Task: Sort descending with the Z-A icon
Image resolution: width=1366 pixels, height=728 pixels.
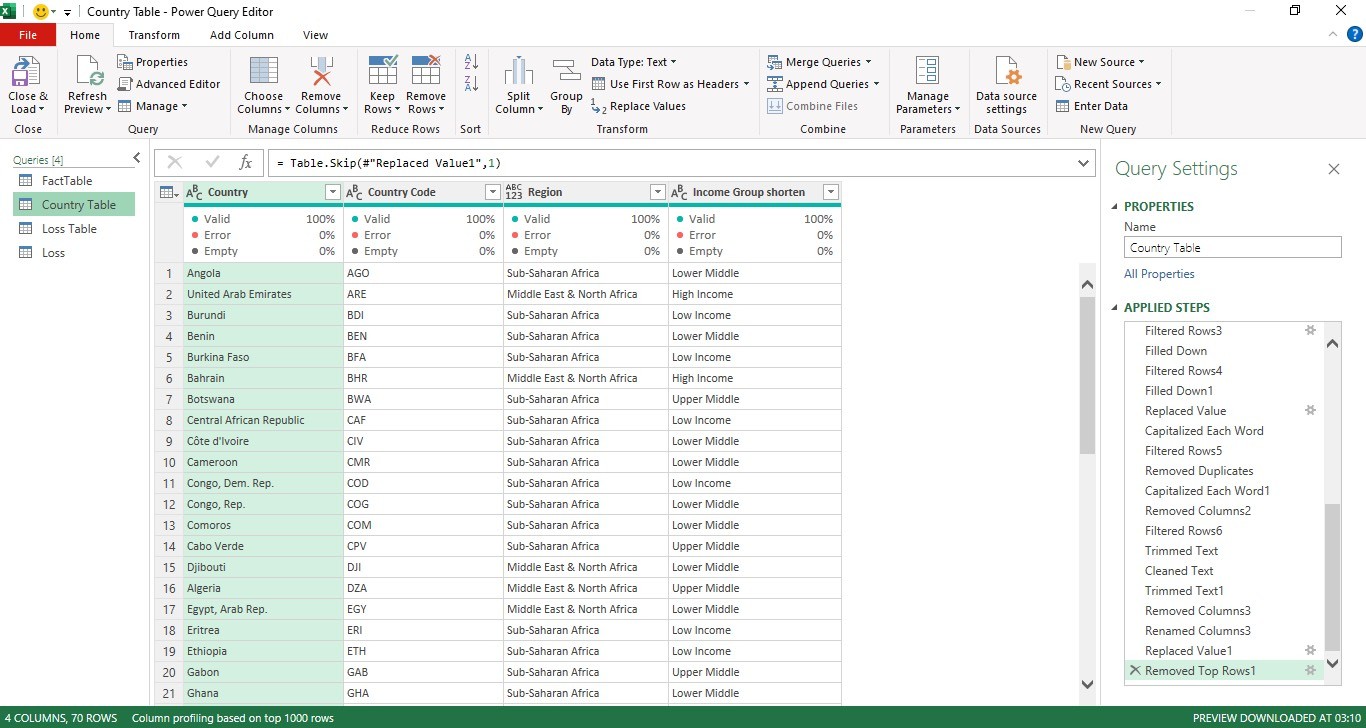Action: coord(472,84)
